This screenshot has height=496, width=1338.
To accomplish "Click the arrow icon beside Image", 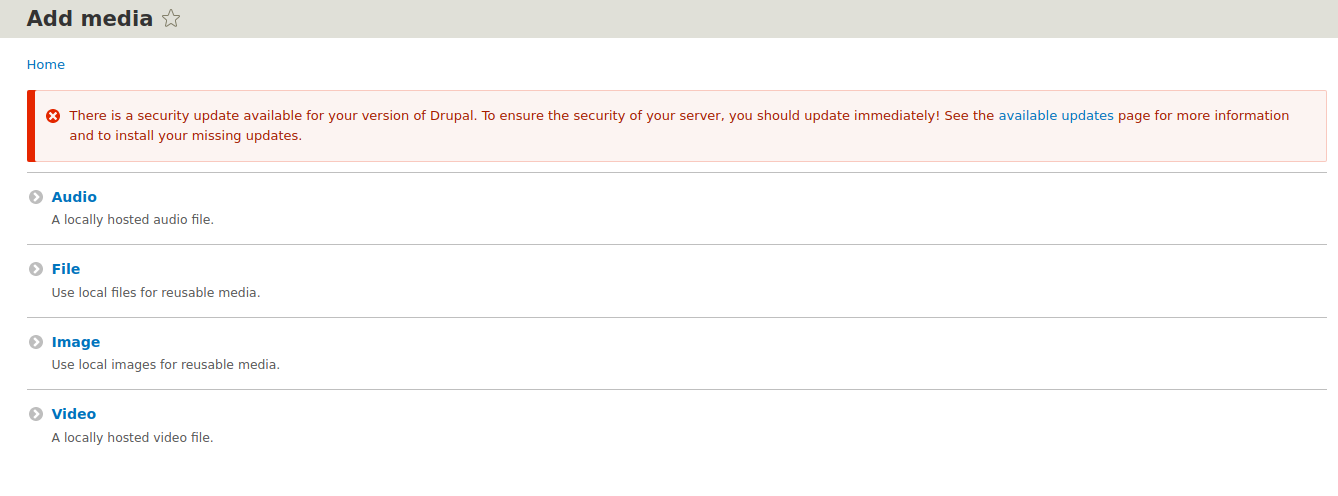I will [x=36, y=342].
